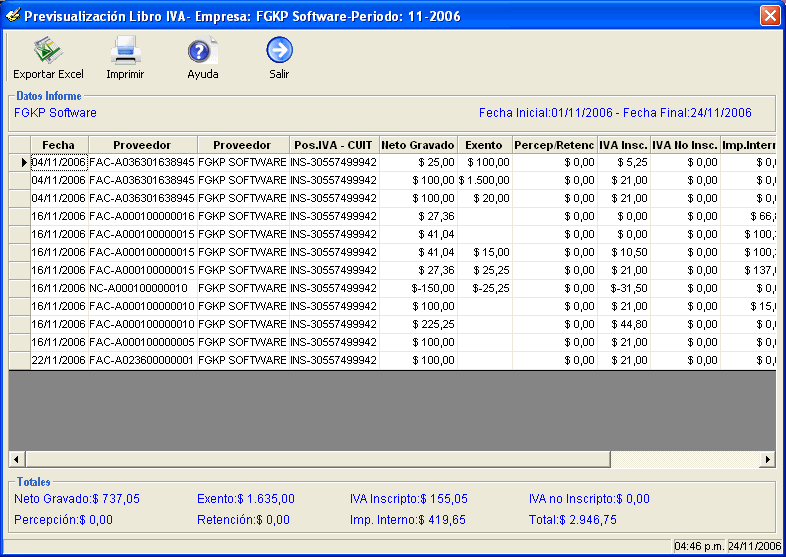The width and height of the screenshot is (786, 557).
Task: Click the Total $ 2.946,75 label
Action: pyautogui.click(x=572, y=520)
